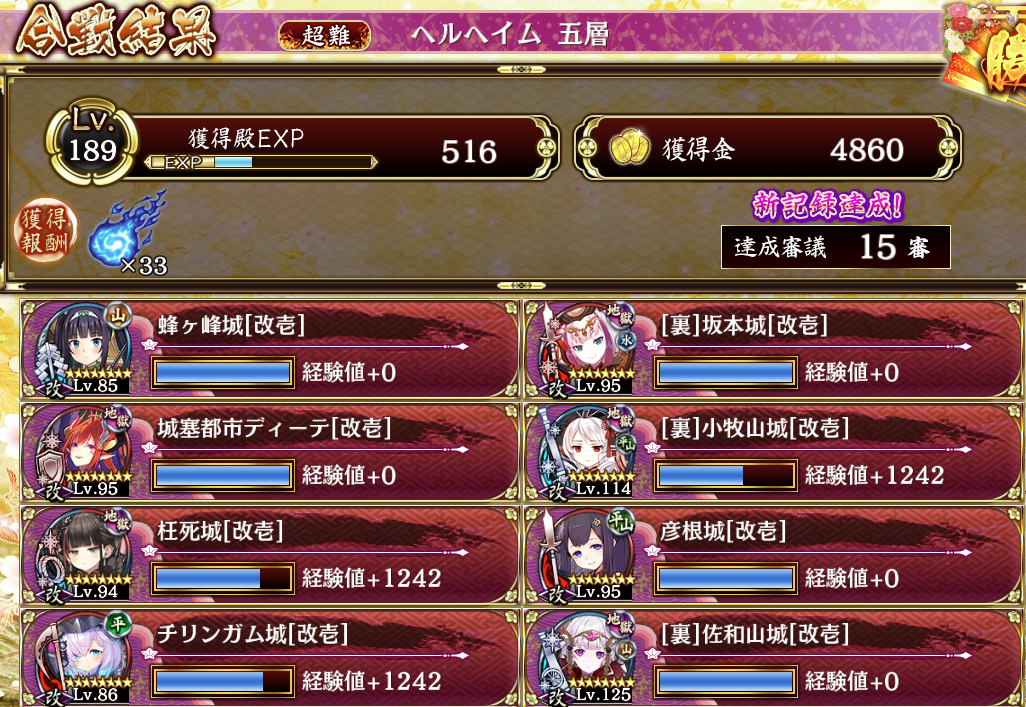Viewport: 1026px width, 707px height.
Task: Select [裏]佐和山城[改壱] character portrait
Action: click(x=586, y=657)
